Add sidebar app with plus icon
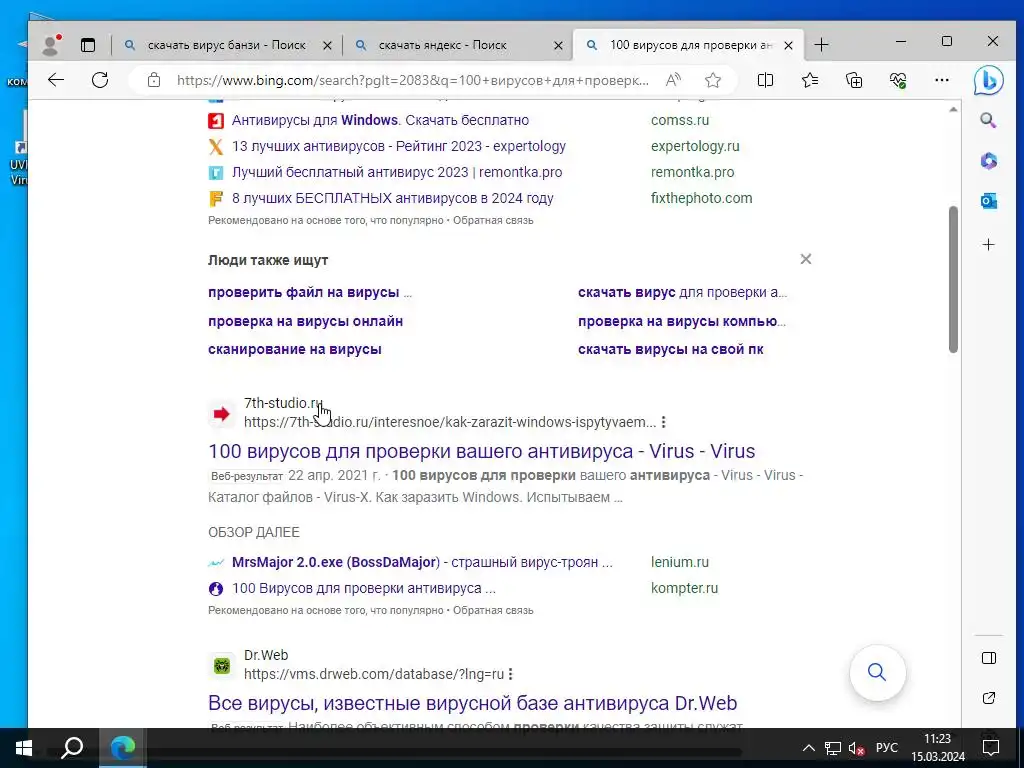 pyautogui.click(x=988, y=244)
